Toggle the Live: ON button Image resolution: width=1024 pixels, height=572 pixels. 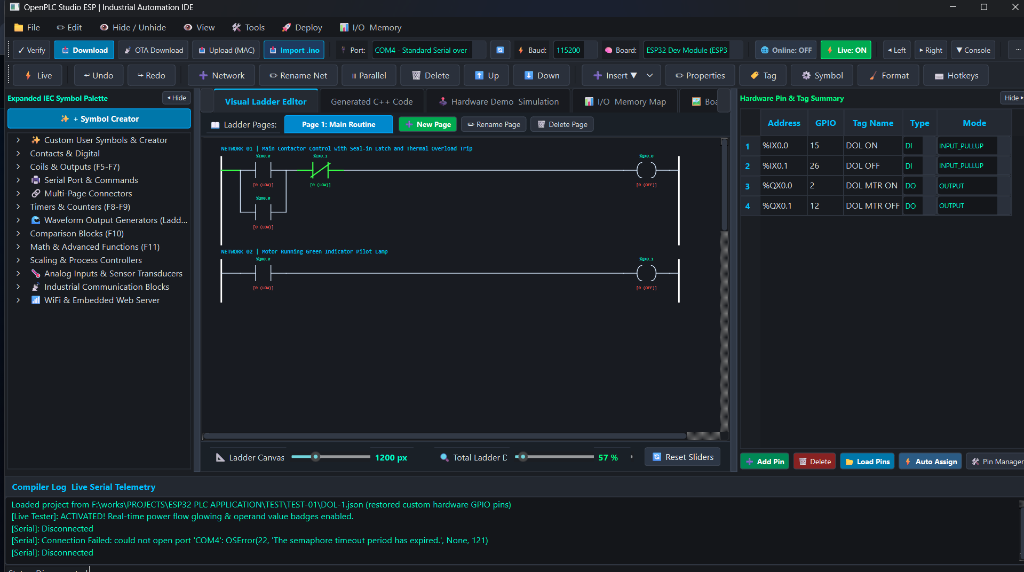point(846,50)
